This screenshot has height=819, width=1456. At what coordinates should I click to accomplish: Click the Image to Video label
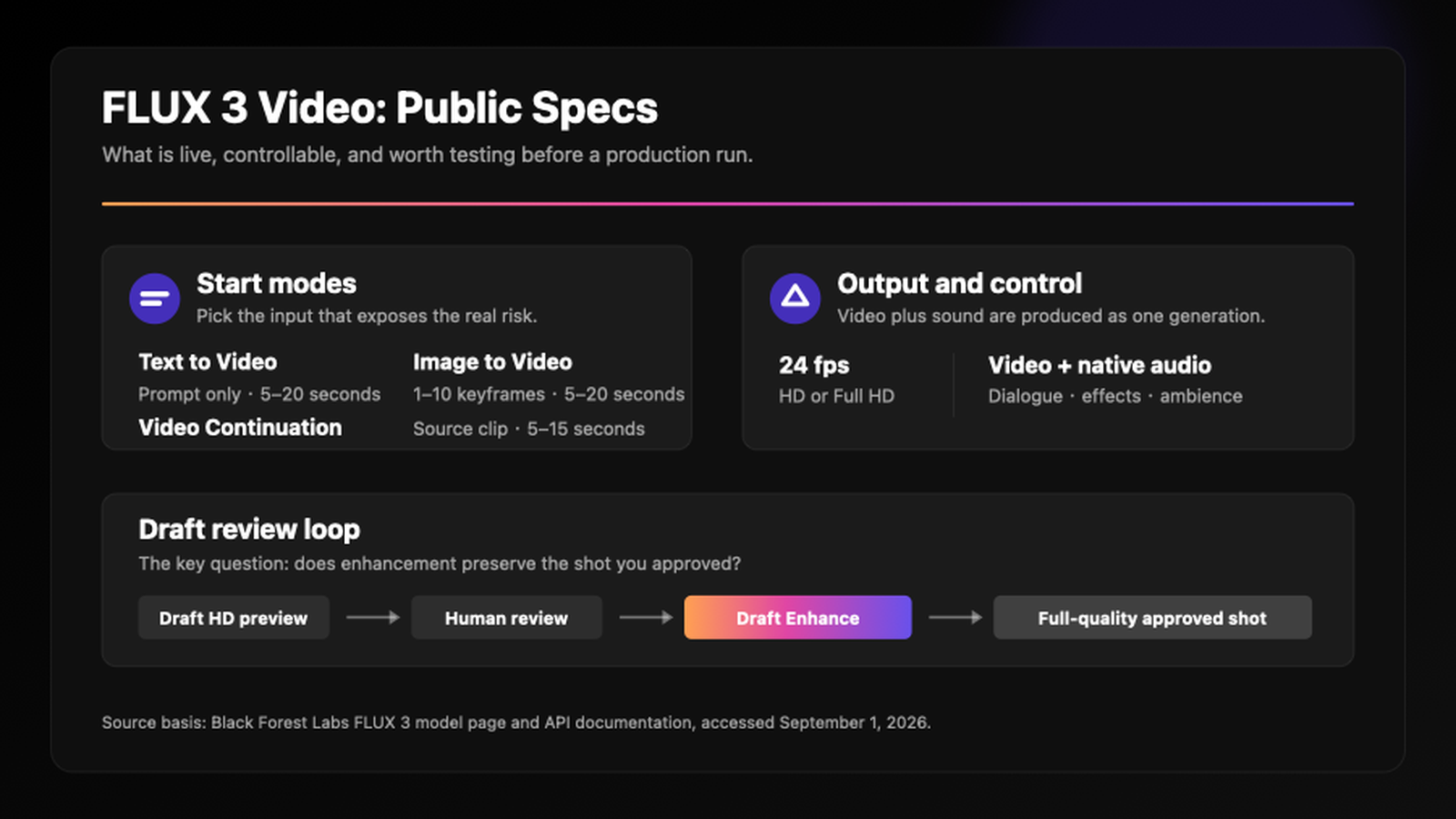[x=492, y=362]
